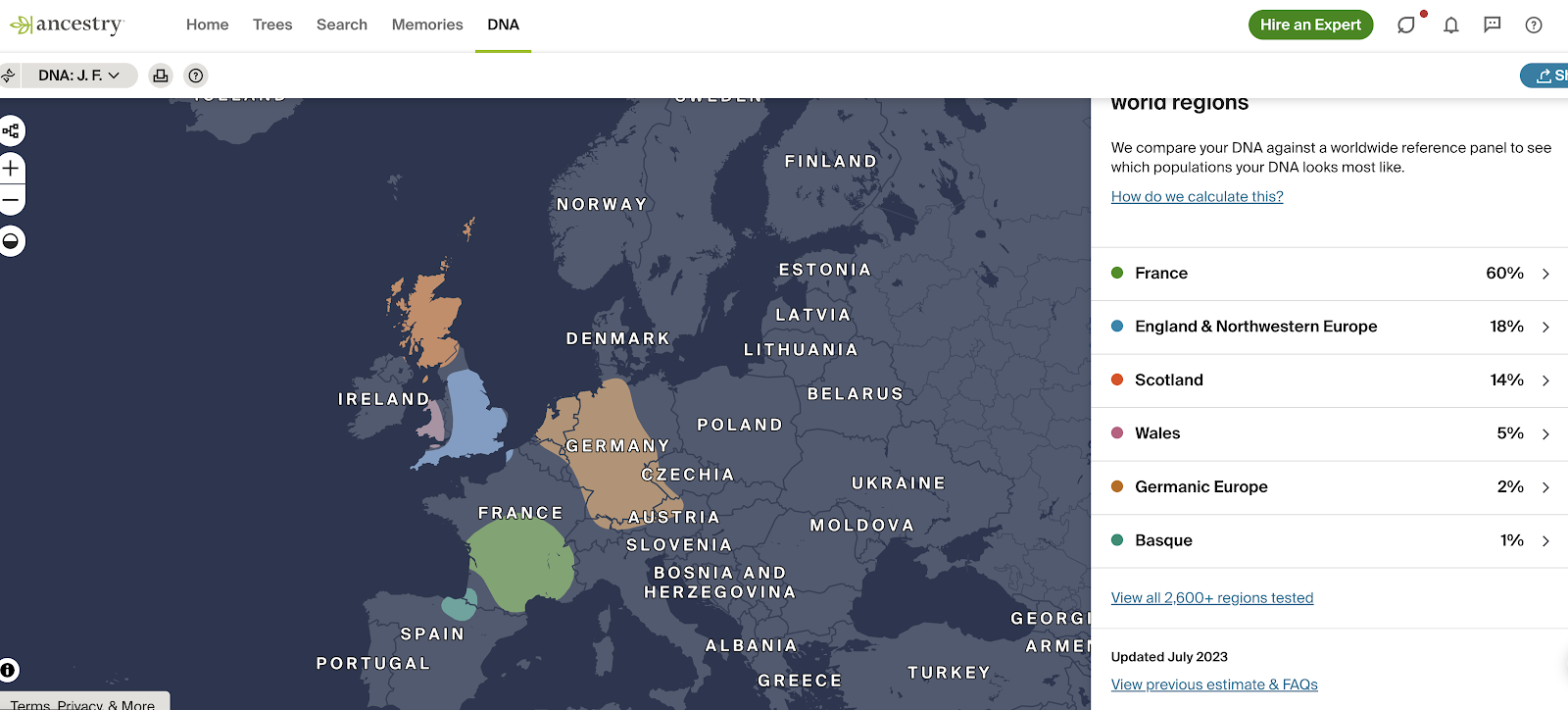
Task: Click the 'Updated July 2023' text
Action: click(1169, 657)
